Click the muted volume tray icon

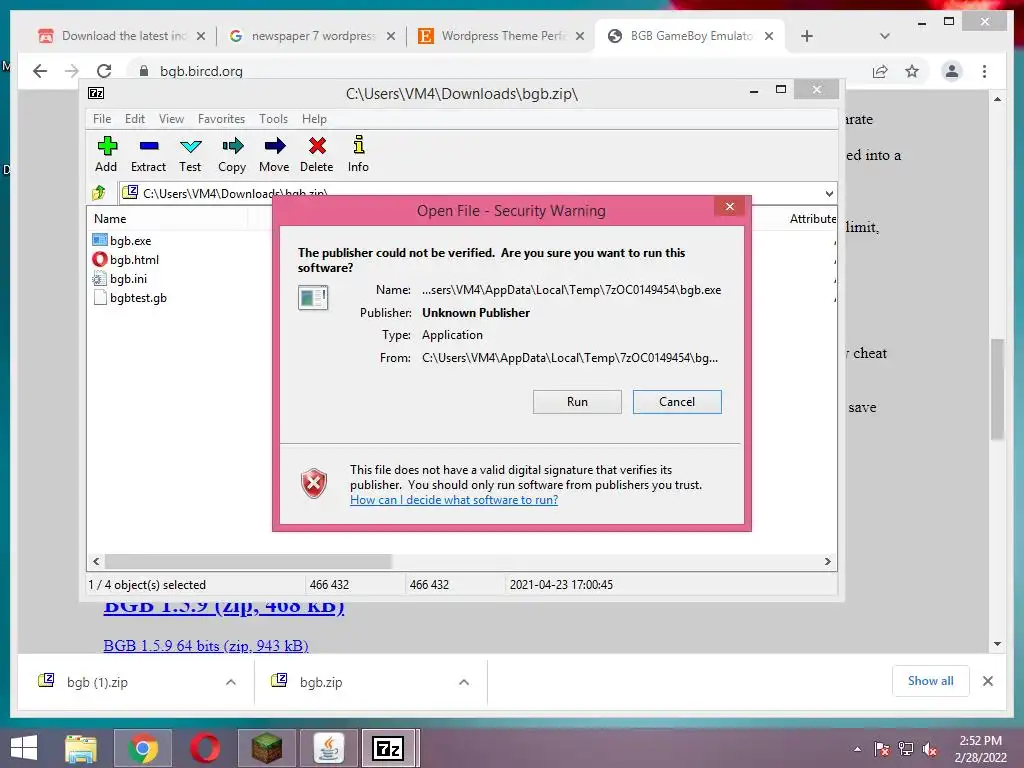click(x=930, y=749)
